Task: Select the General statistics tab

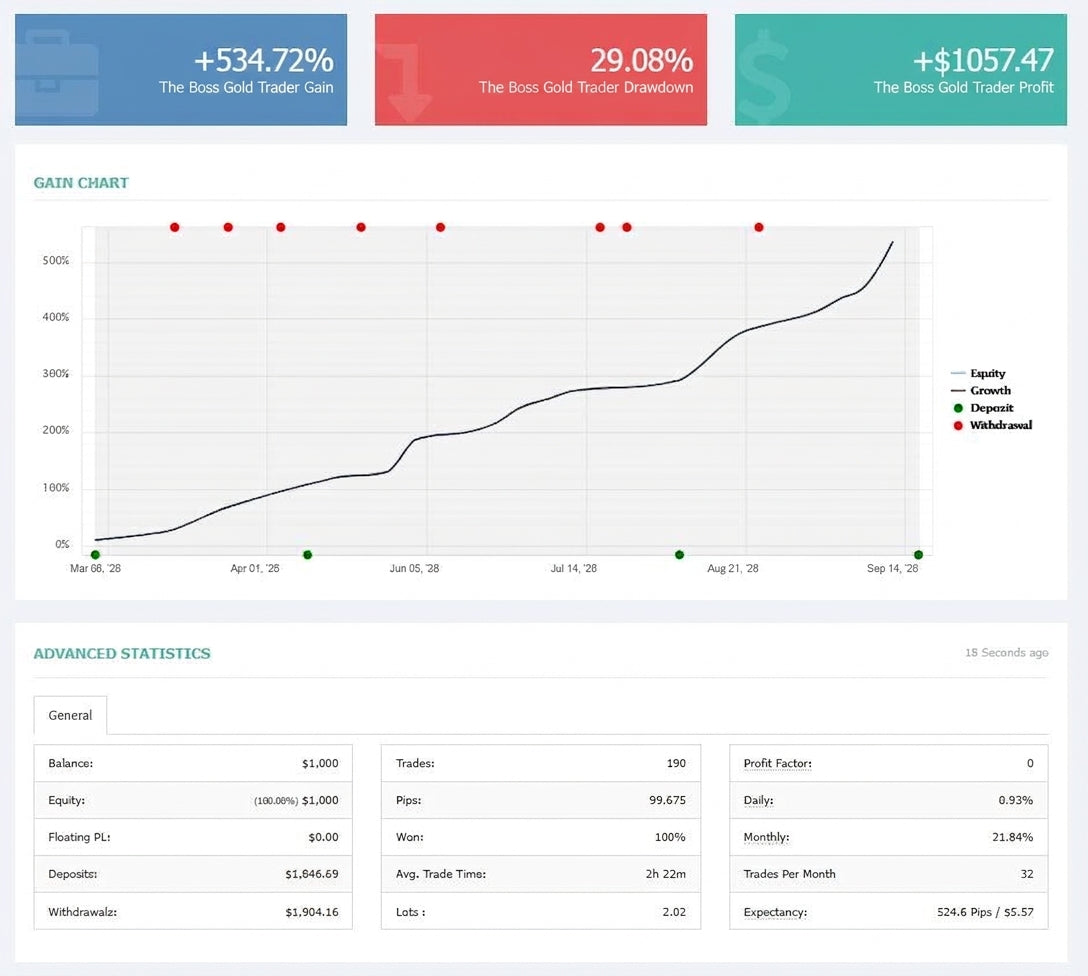Action: 70,715
